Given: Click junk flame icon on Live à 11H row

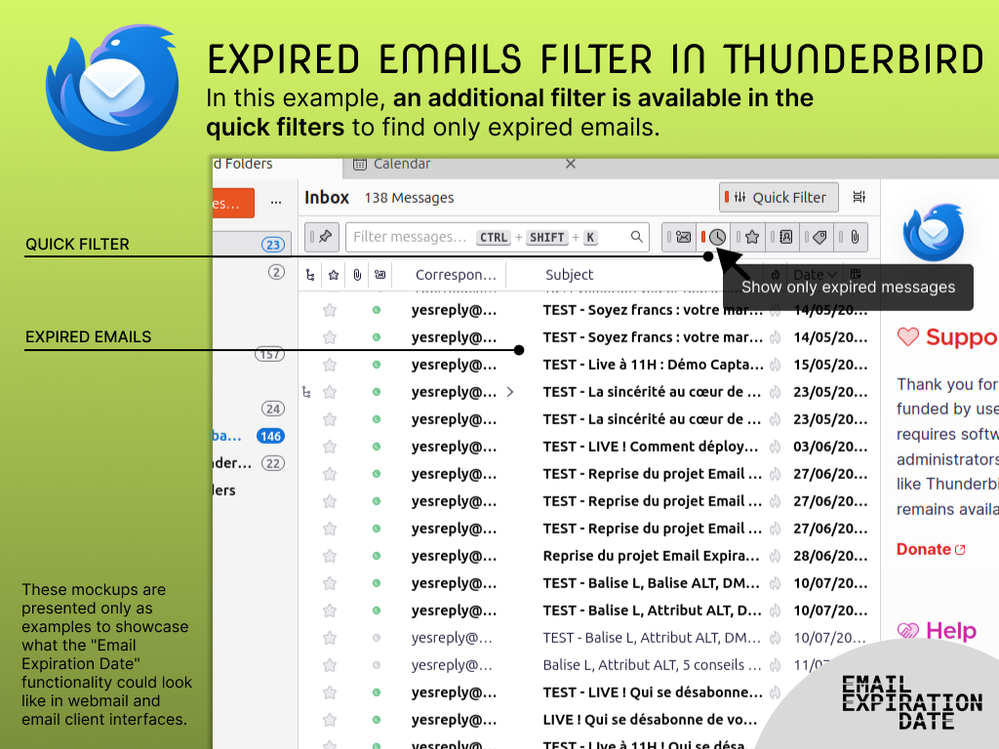Looking at the screenshot, I should pos(775,364).
